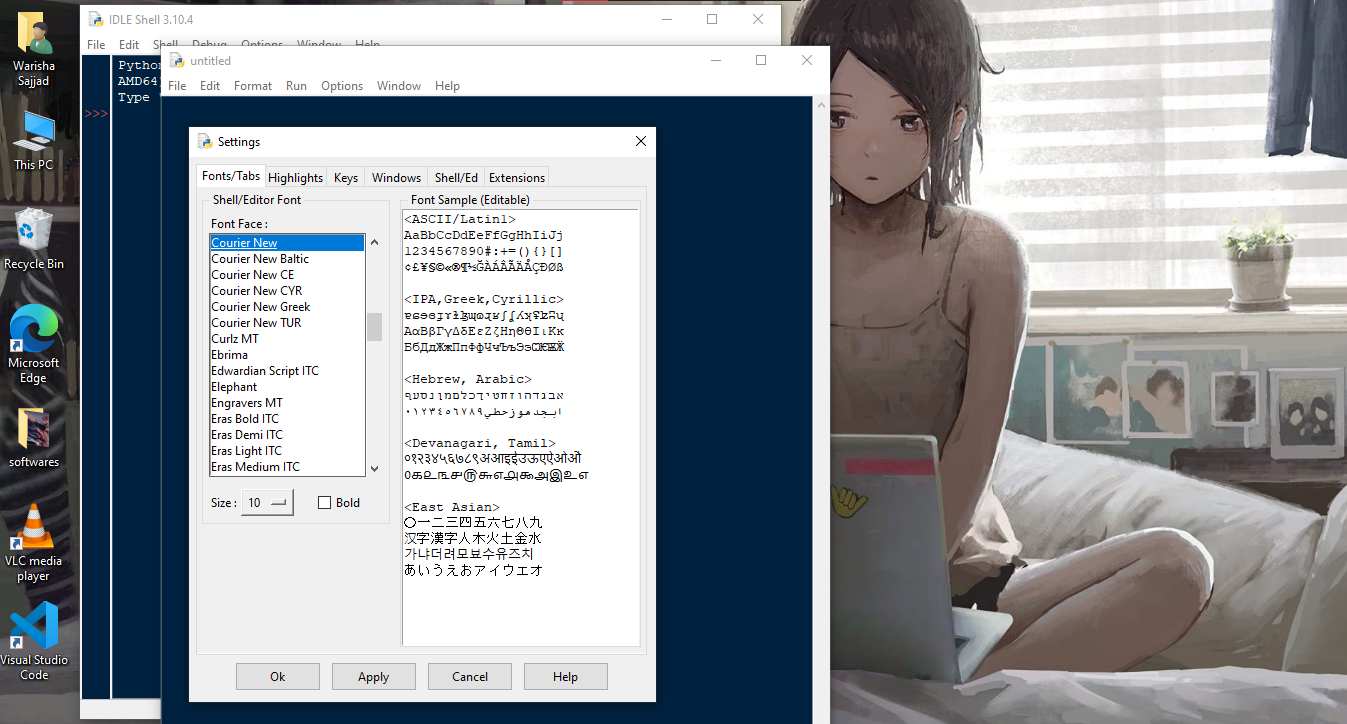Enable the Bold checkbox
Image resolution: width=1347 pixels, height=724 pixels.
tap(324, 503)
